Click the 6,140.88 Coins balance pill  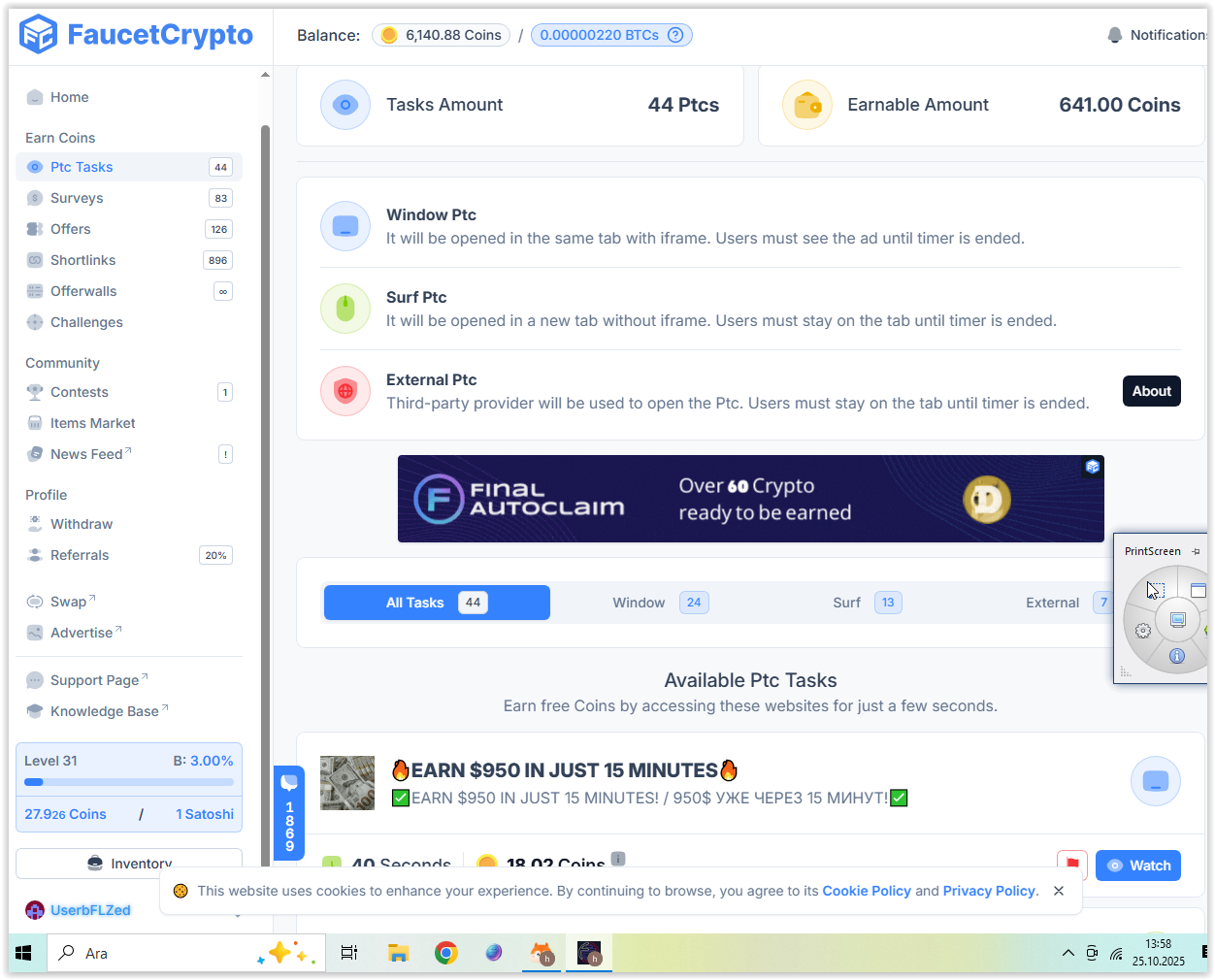pos(443,35)
